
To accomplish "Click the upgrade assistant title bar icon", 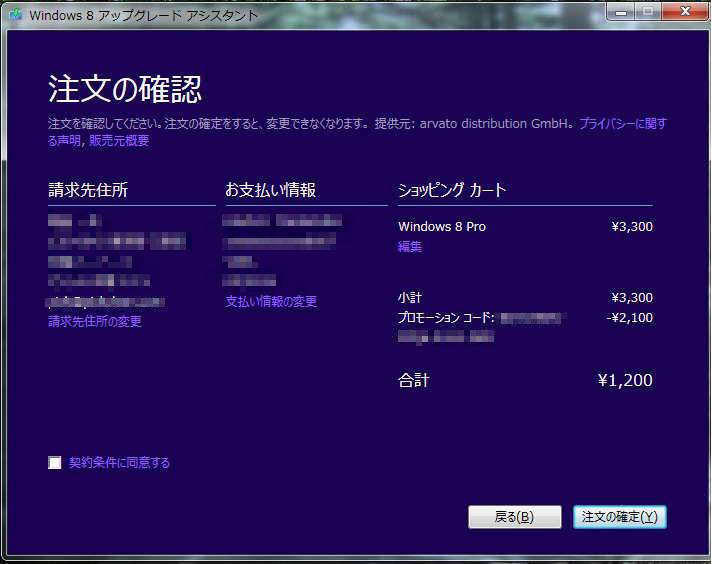I will point(16,15).
